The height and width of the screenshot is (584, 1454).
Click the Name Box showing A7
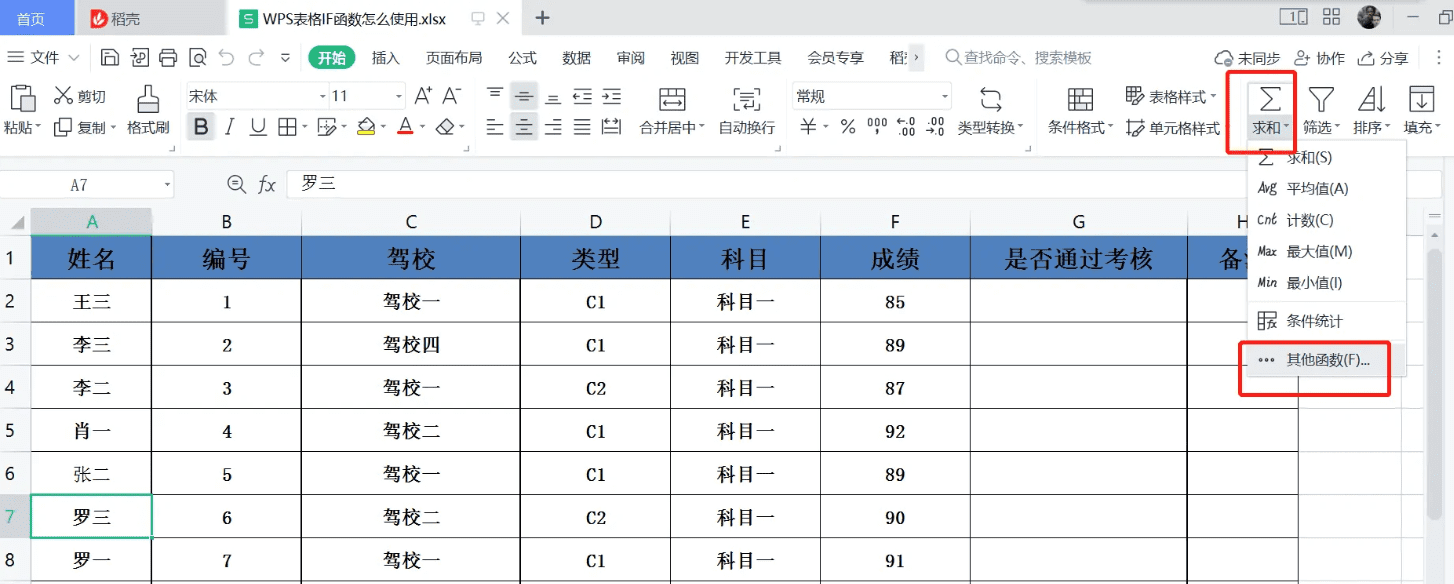pos(87,184)
